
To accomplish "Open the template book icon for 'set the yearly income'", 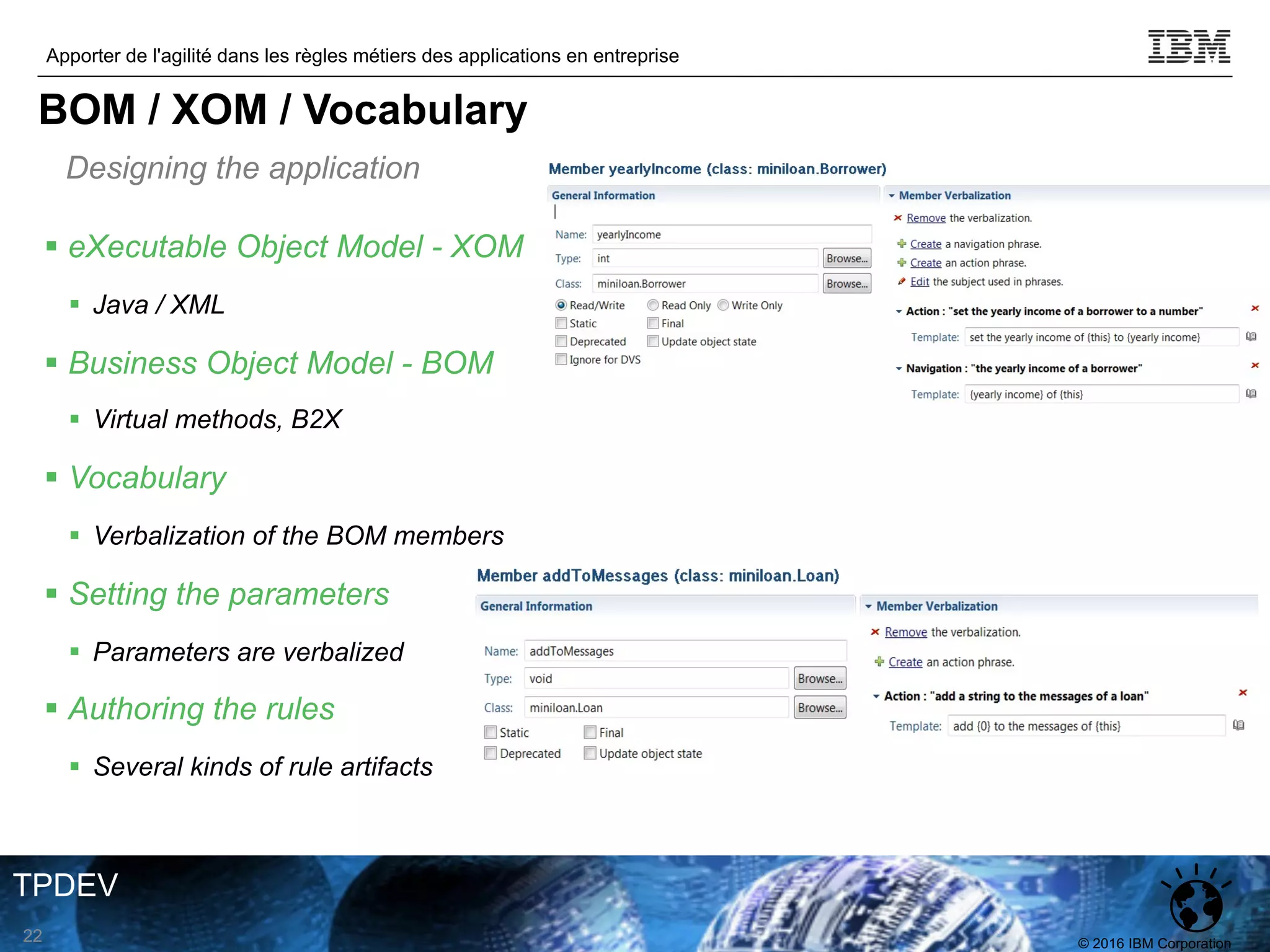I will point(1251,337).
